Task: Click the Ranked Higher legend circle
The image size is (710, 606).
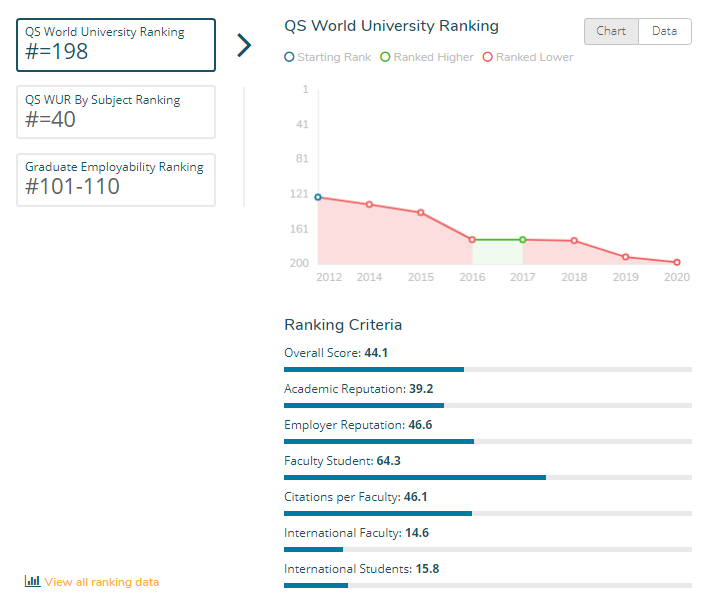Action: 385,57
